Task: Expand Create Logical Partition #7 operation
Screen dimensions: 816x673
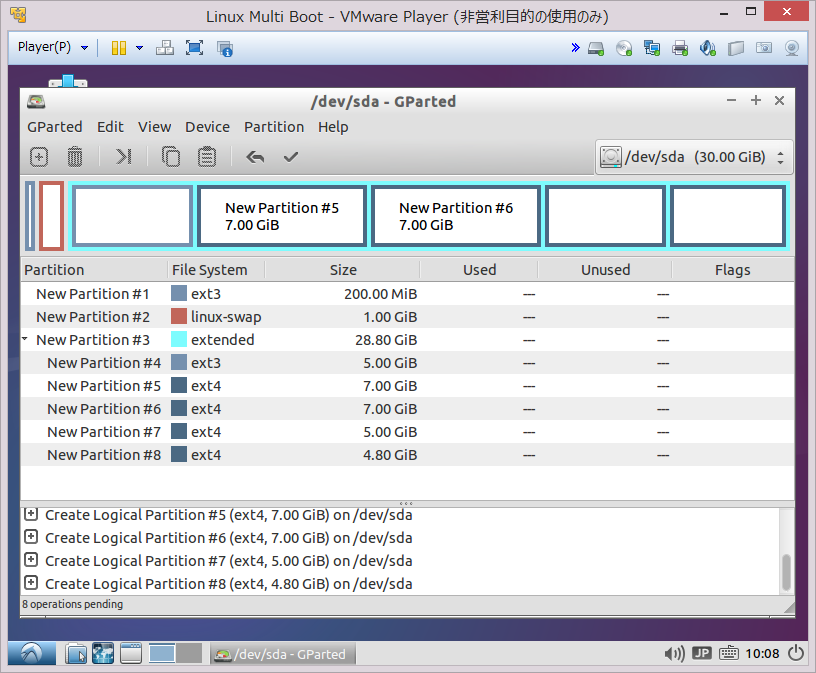Action: coord(31,560)
